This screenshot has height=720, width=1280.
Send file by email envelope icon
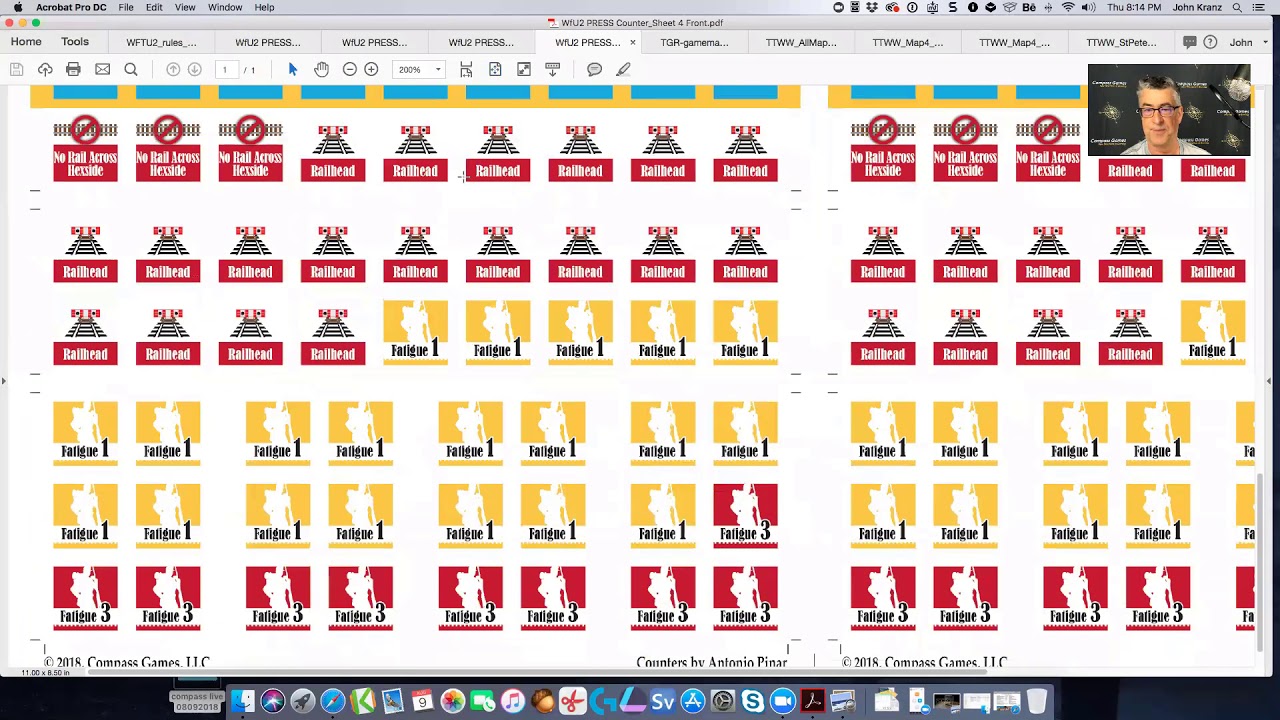pyautogui.click(x=102, y=69)
